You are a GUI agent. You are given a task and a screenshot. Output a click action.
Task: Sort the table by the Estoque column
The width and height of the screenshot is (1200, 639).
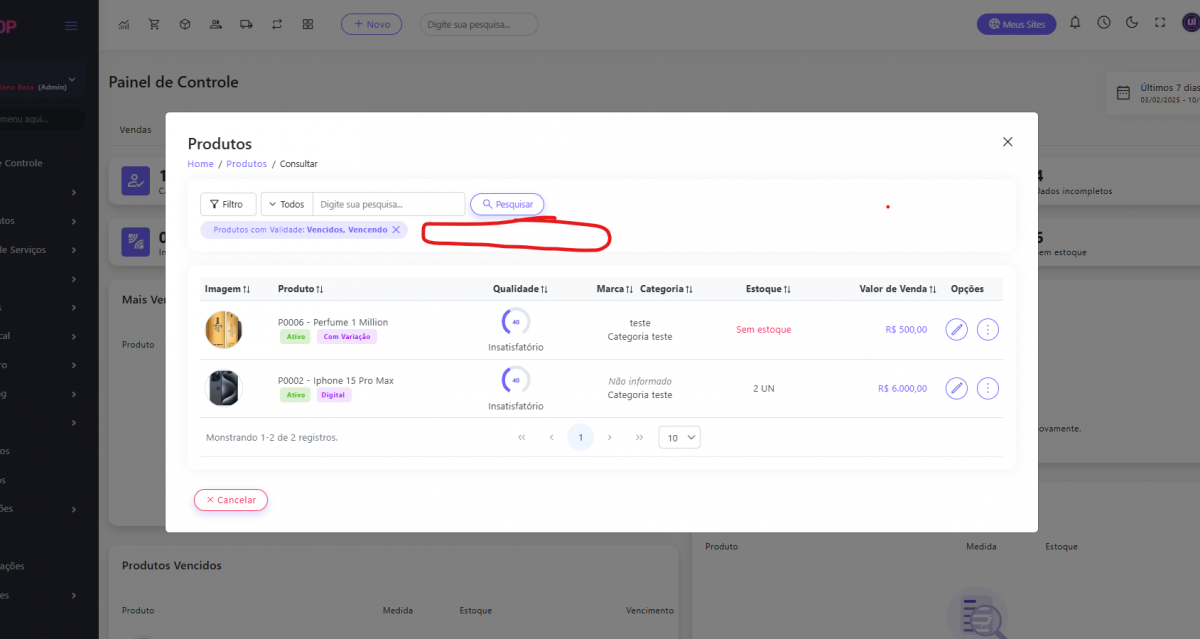click(x=768, y=289)
